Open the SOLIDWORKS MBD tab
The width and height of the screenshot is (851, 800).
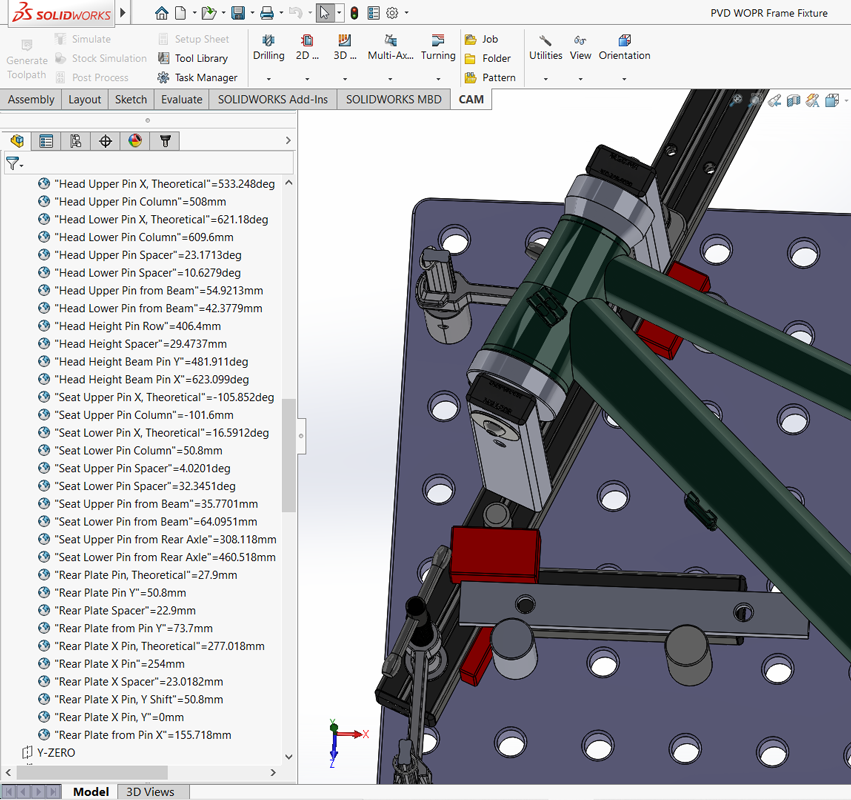(x=393, y=99)
